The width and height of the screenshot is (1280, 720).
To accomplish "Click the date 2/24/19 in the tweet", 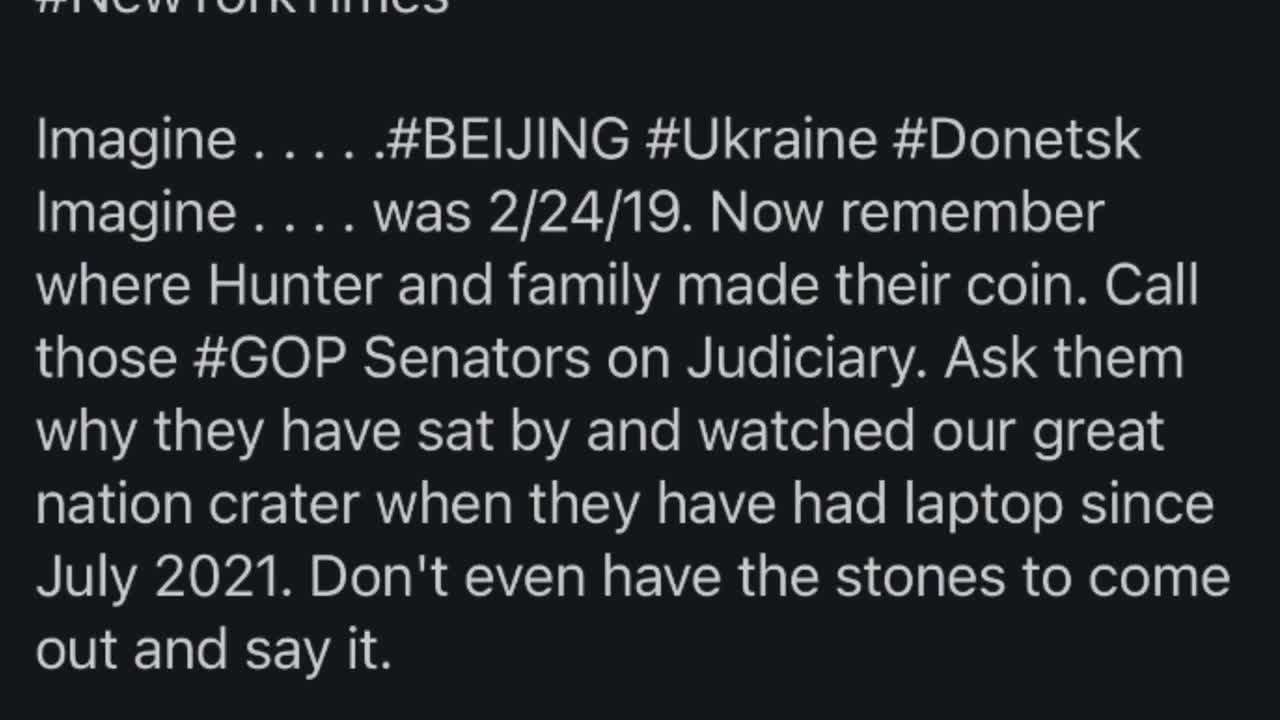I will pos(590,213).
